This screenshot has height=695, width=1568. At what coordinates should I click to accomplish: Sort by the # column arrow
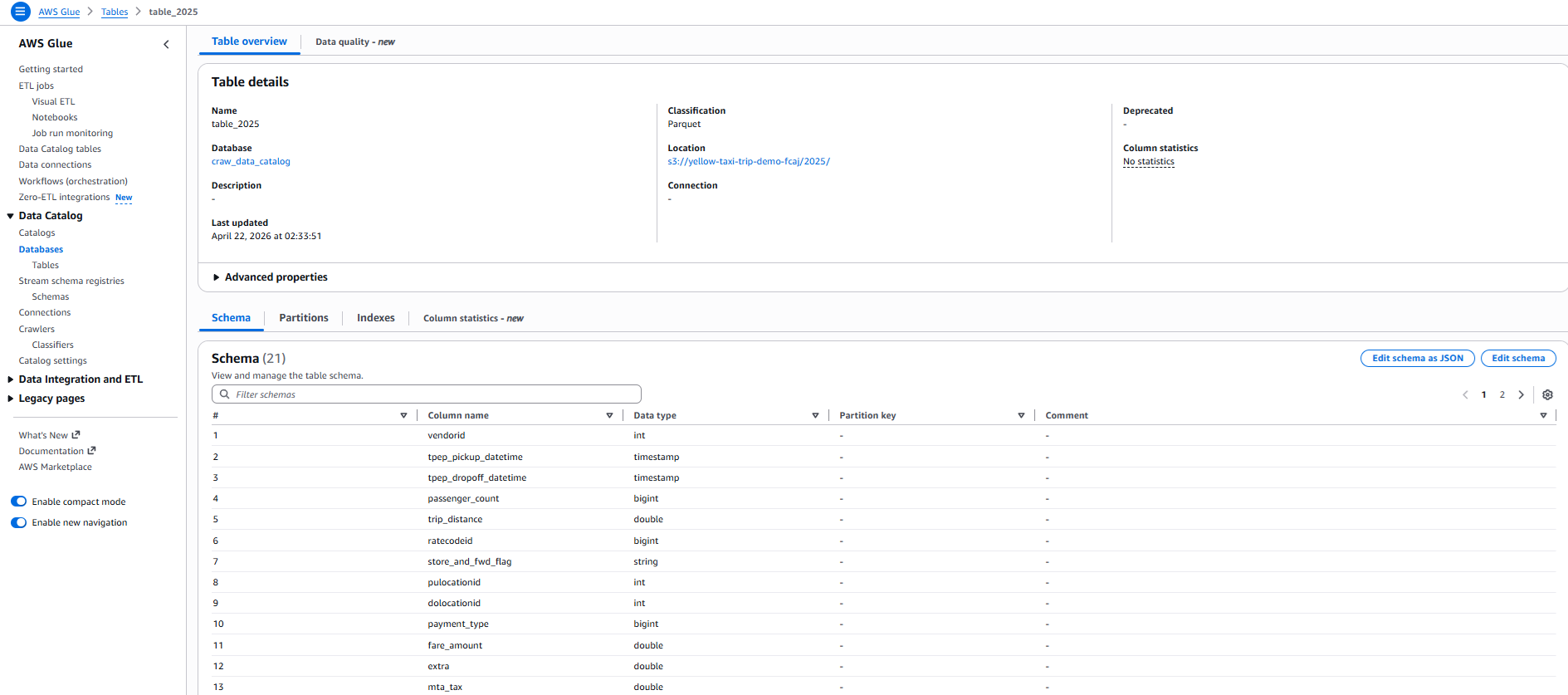tap(403, 415)
